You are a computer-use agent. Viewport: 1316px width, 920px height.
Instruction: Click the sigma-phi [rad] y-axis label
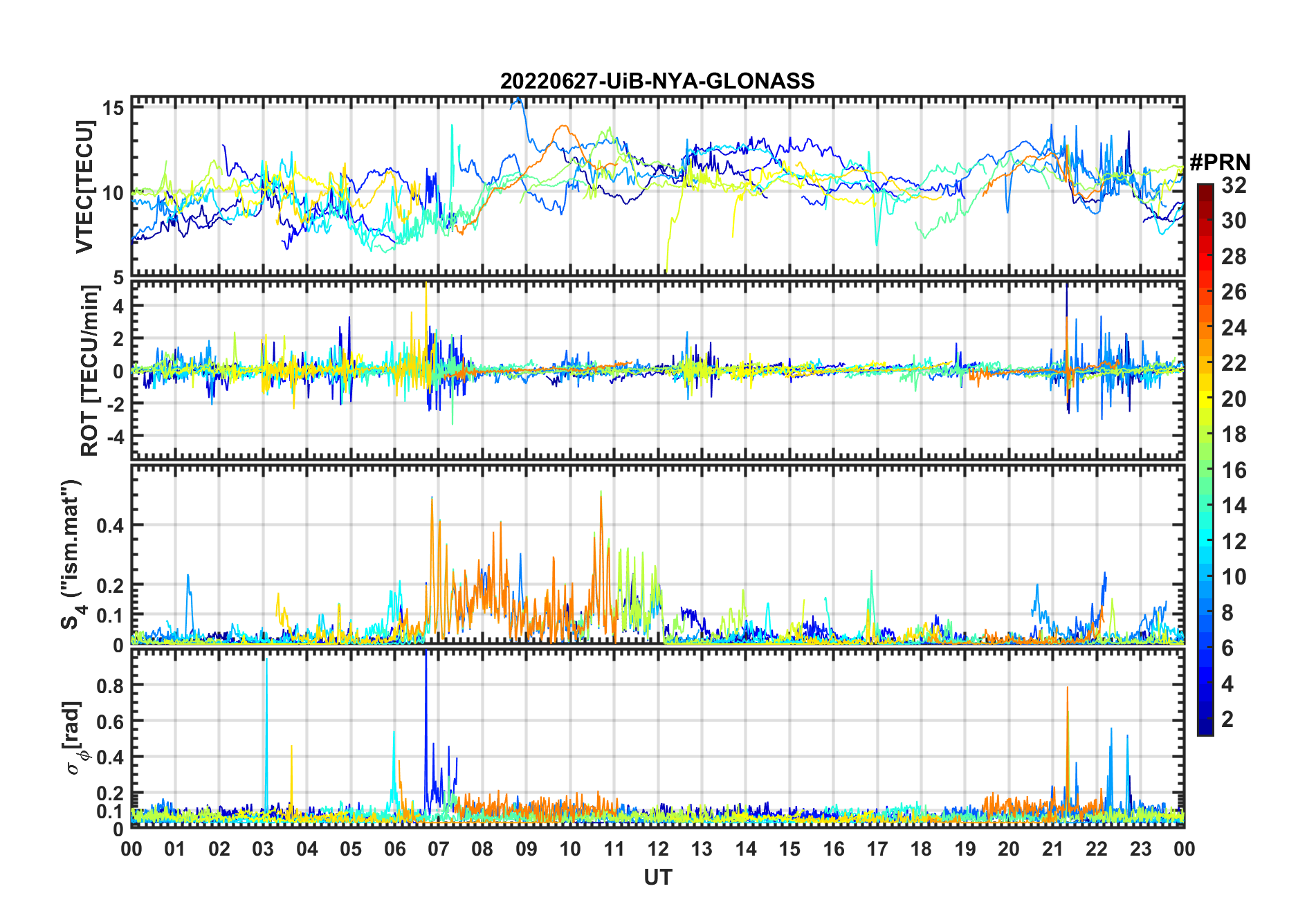tap(74, 738)
